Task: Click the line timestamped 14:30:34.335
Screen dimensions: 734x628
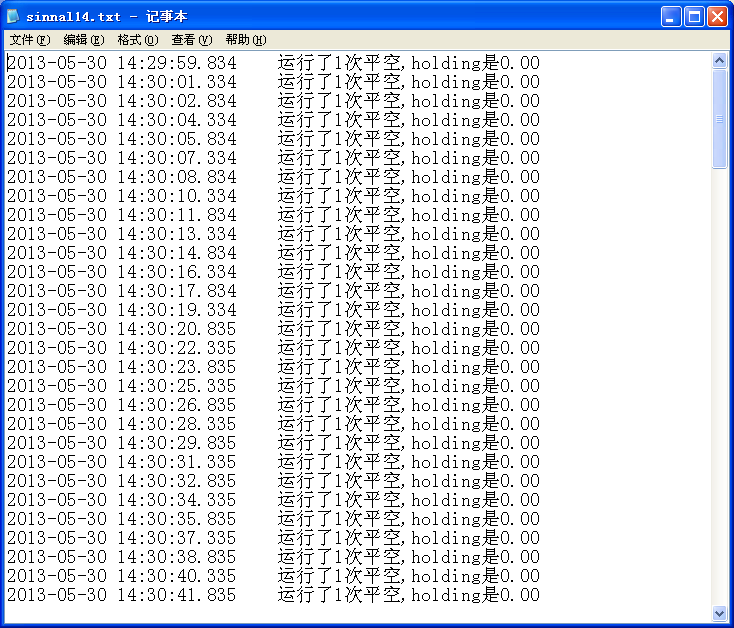Action: [273, 500]
